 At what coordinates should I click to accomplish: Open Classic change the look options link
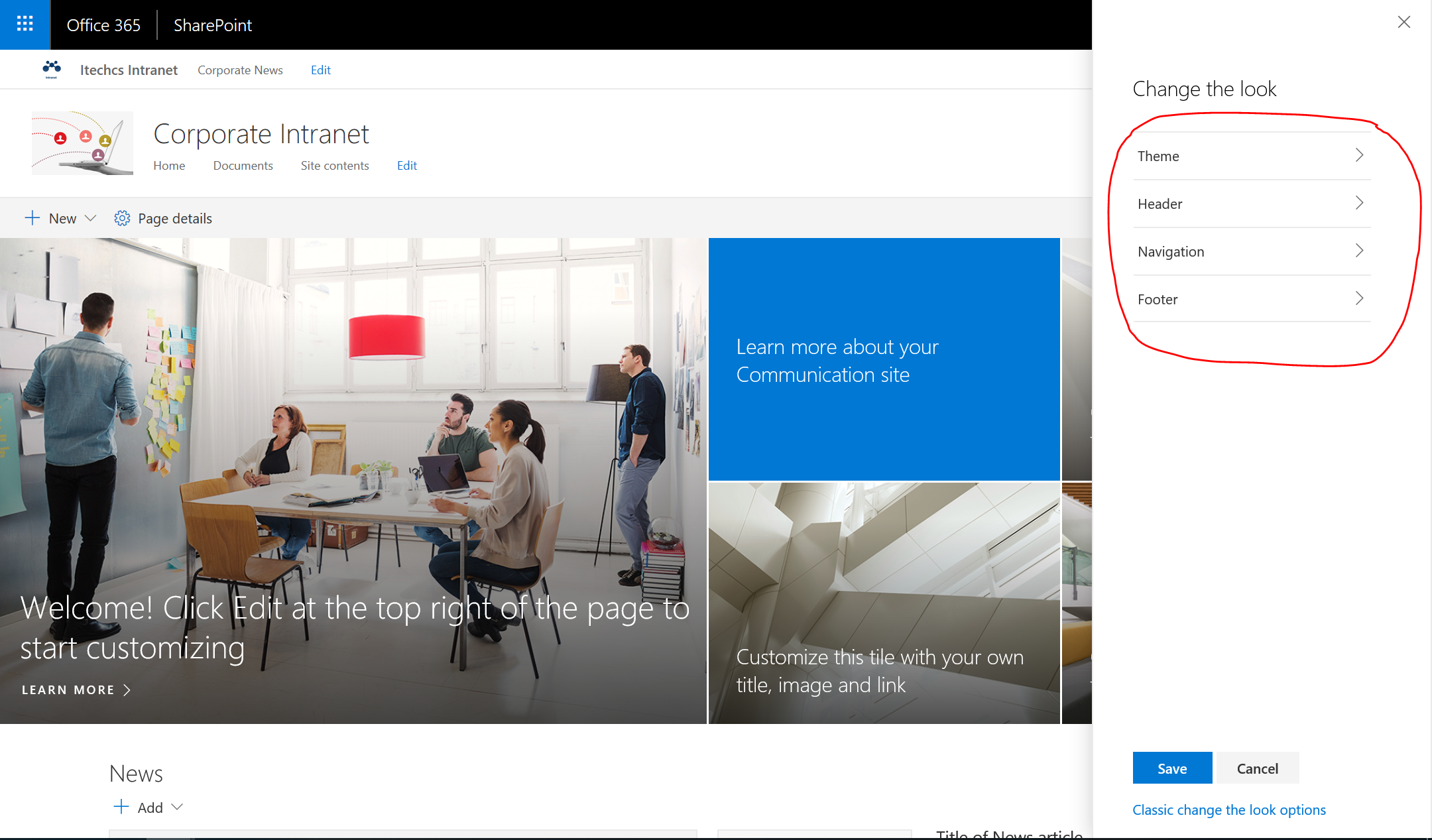click(x=1228, y=810)
